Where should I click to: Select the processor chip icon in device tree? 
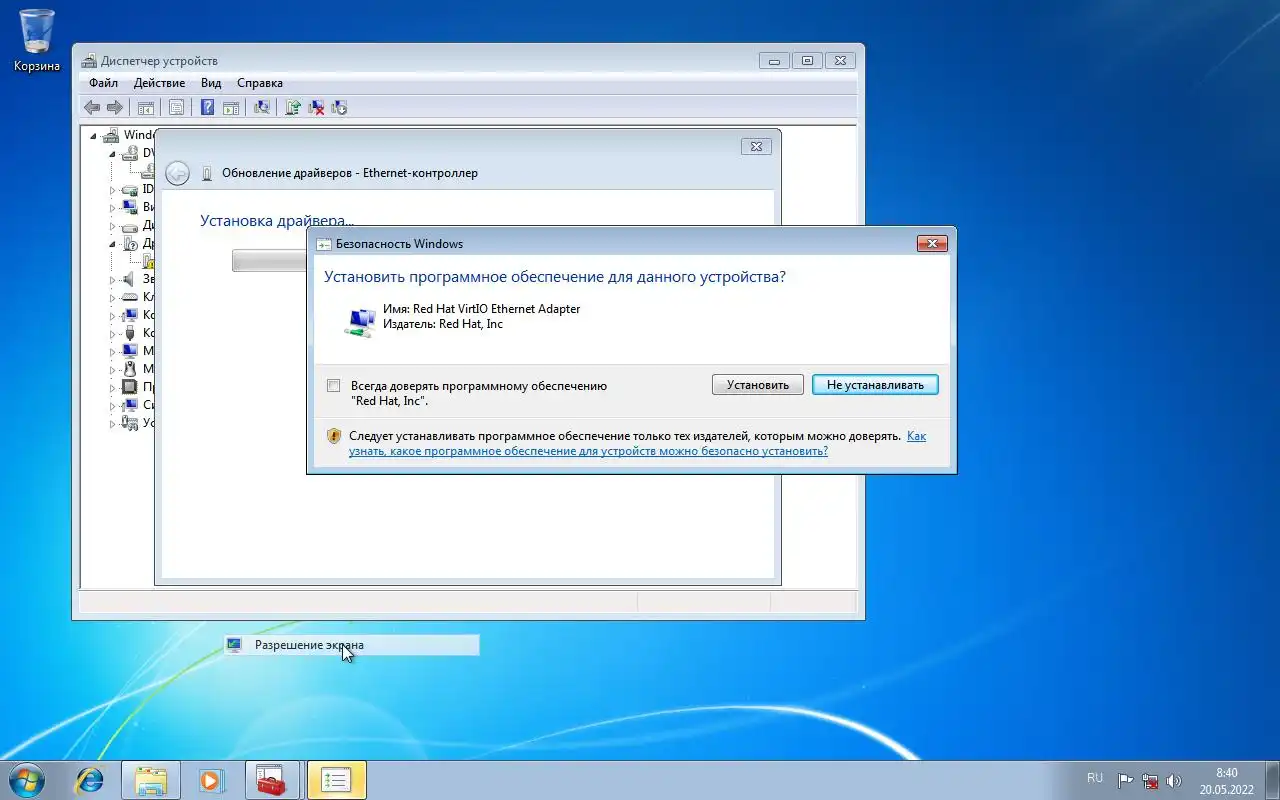point(129,387)
